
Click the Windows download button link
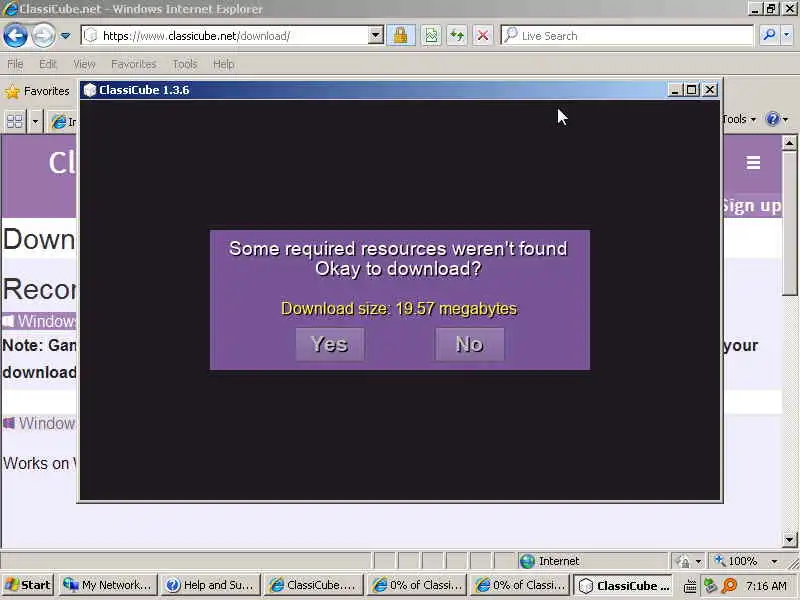pos(40,321)
